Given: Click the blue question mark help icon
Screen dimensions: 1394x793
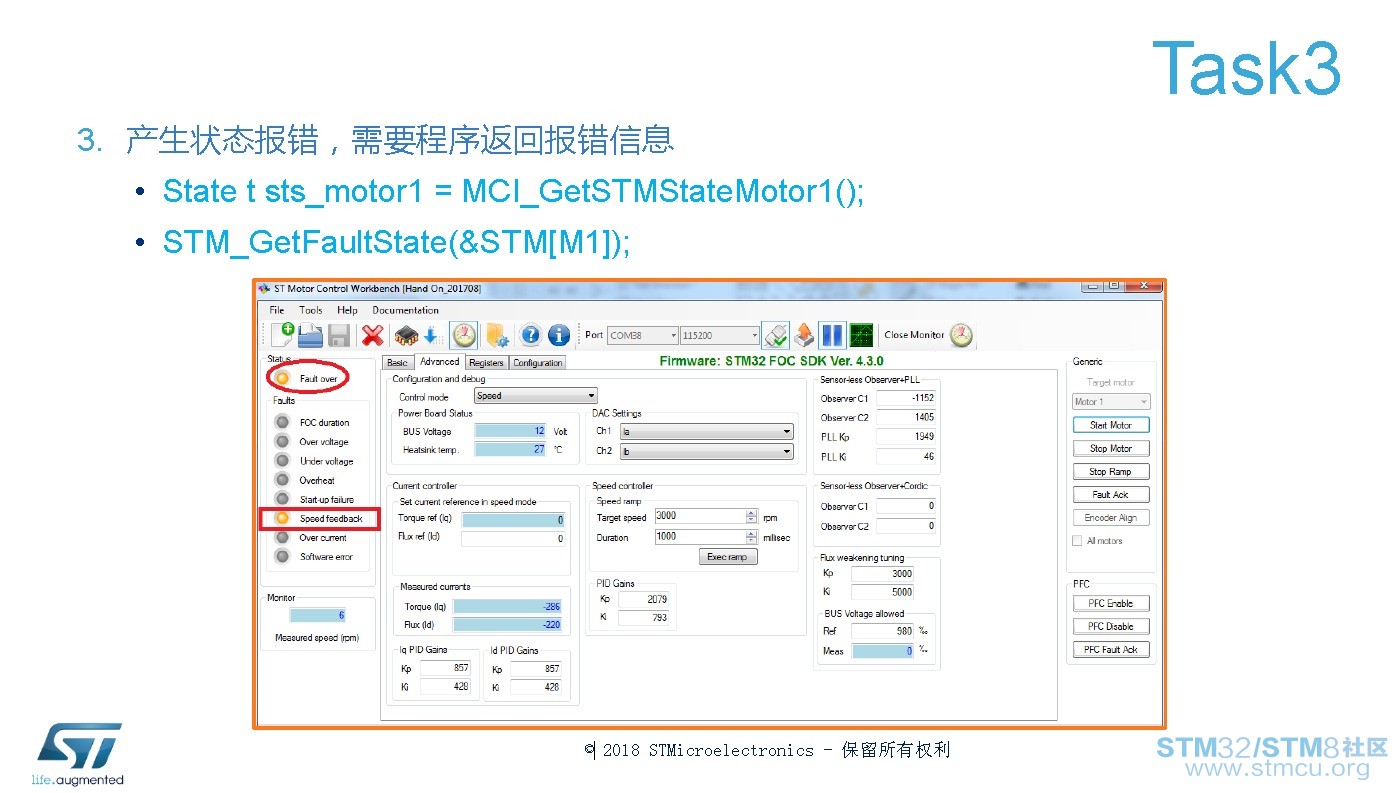Looking at the screenshot, I should point(530,335).
